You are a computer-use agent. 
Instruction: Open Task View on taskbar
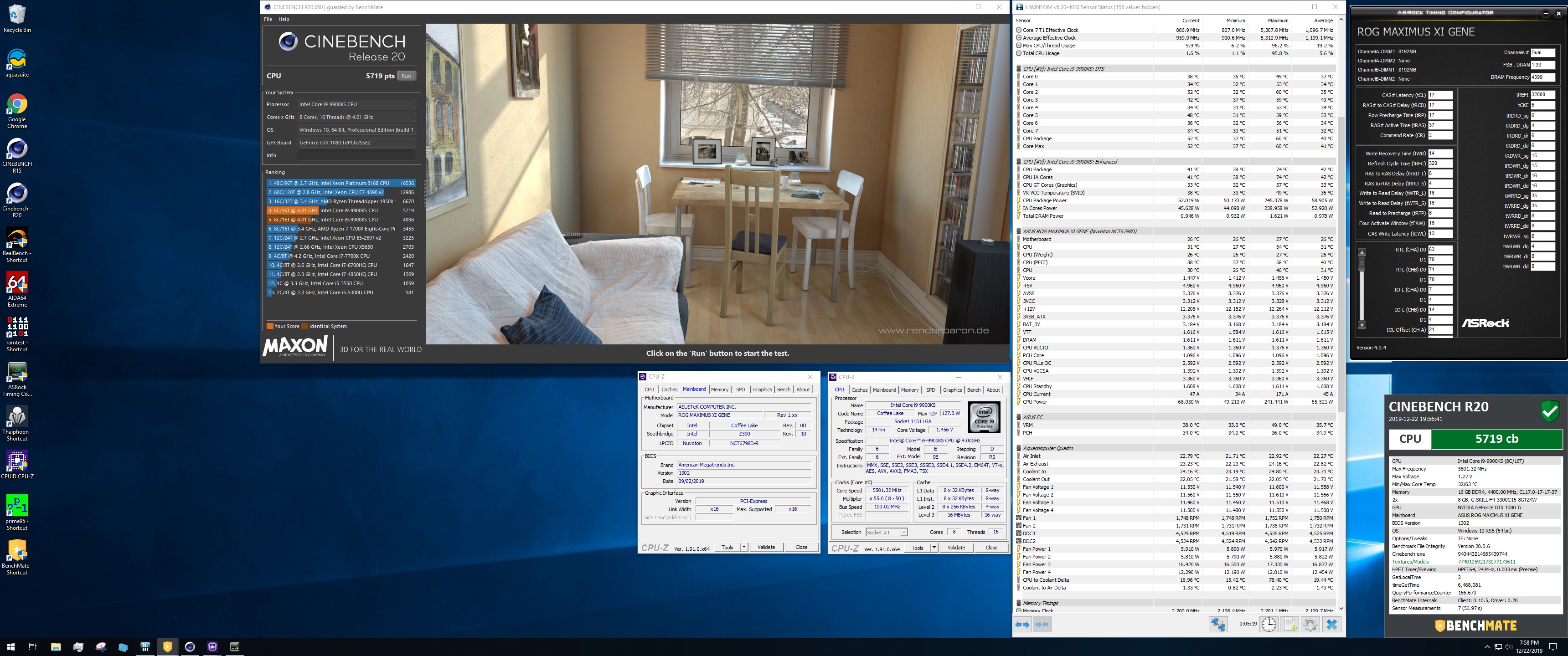coord(33,646)
